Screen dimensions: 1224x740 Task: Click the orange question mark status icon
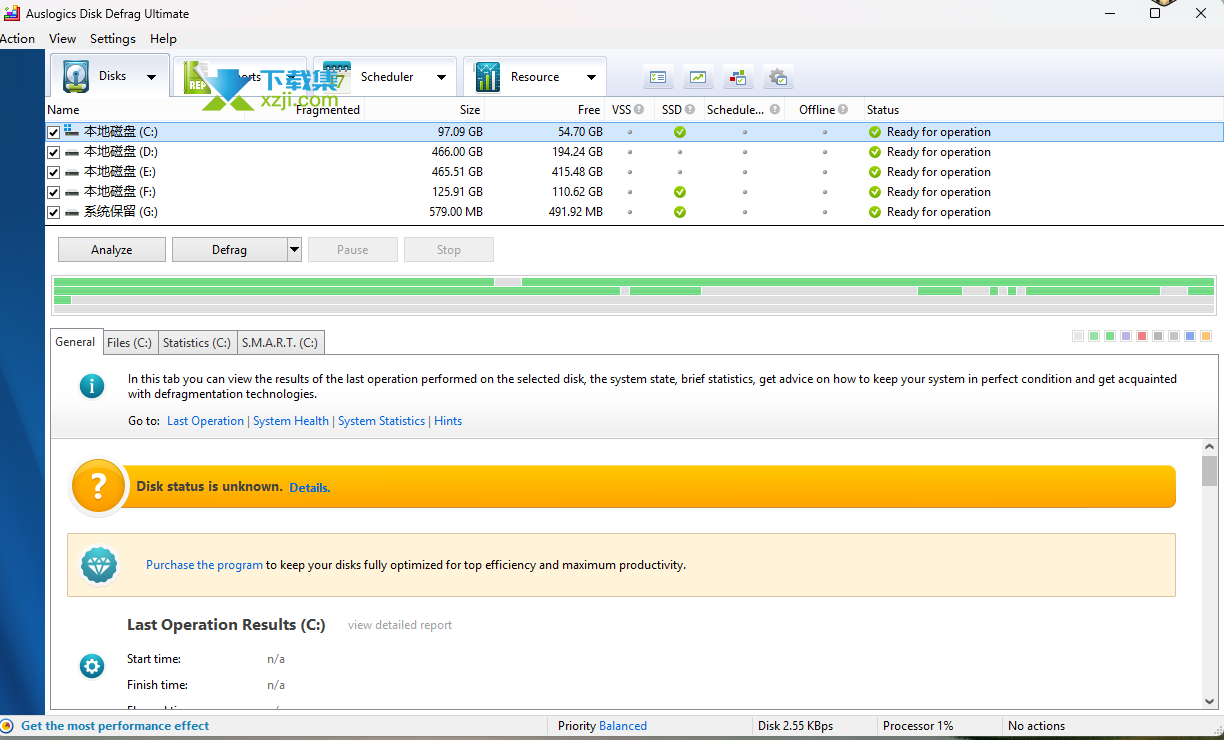click(x=98, y=487)
